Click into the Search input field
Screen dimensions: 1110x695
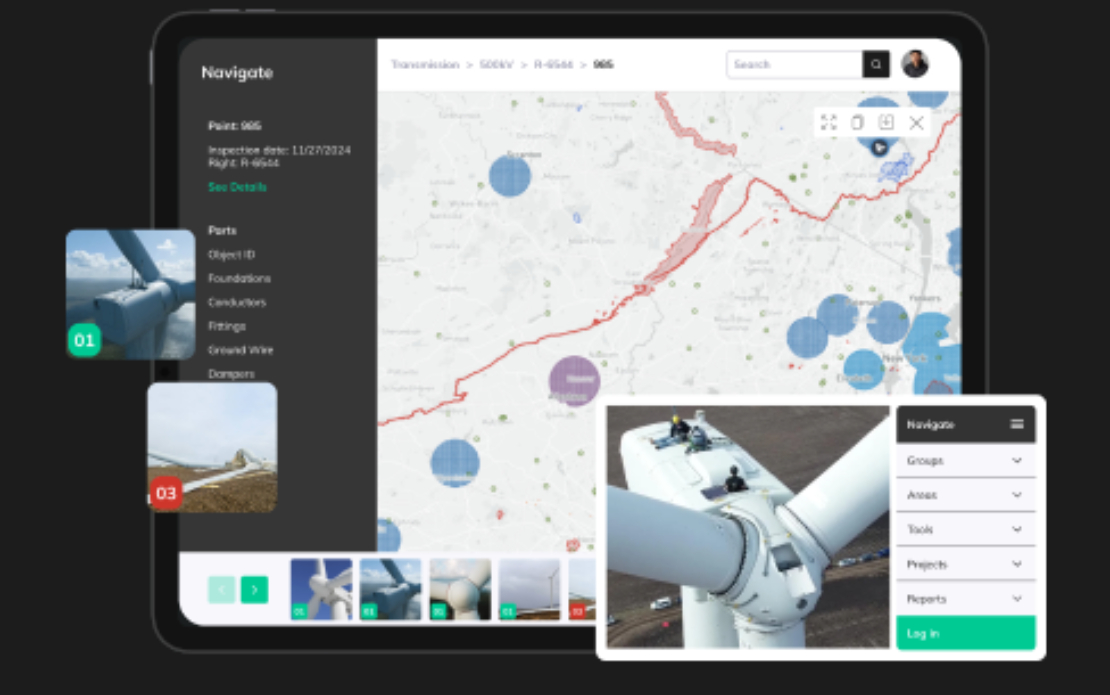[794, 65]
